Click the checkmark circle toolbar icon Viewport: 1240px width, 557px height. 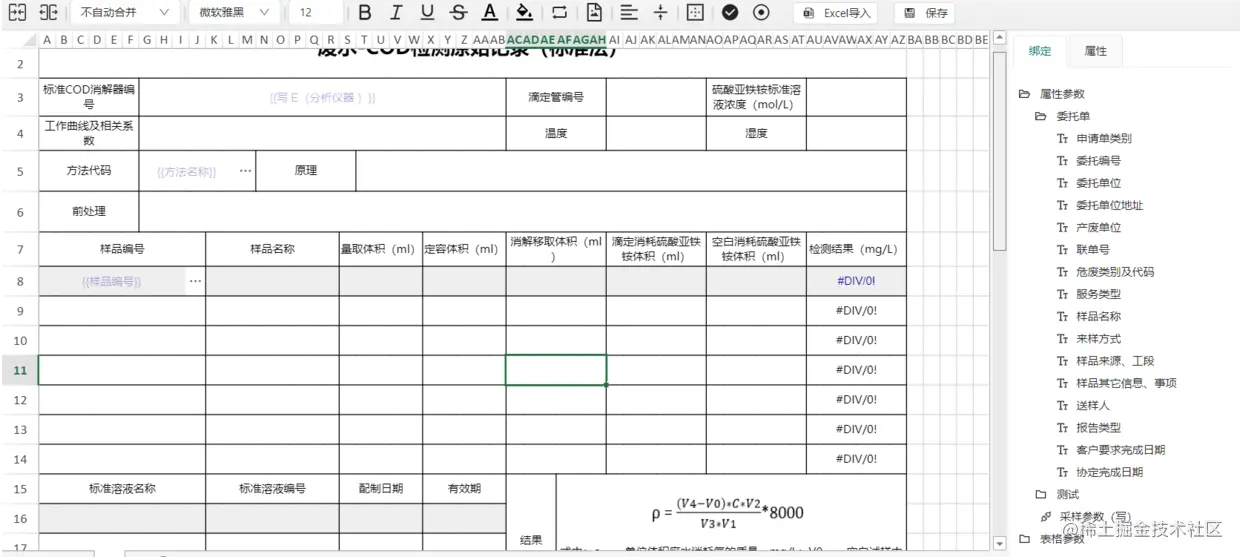tap(730, 13)
